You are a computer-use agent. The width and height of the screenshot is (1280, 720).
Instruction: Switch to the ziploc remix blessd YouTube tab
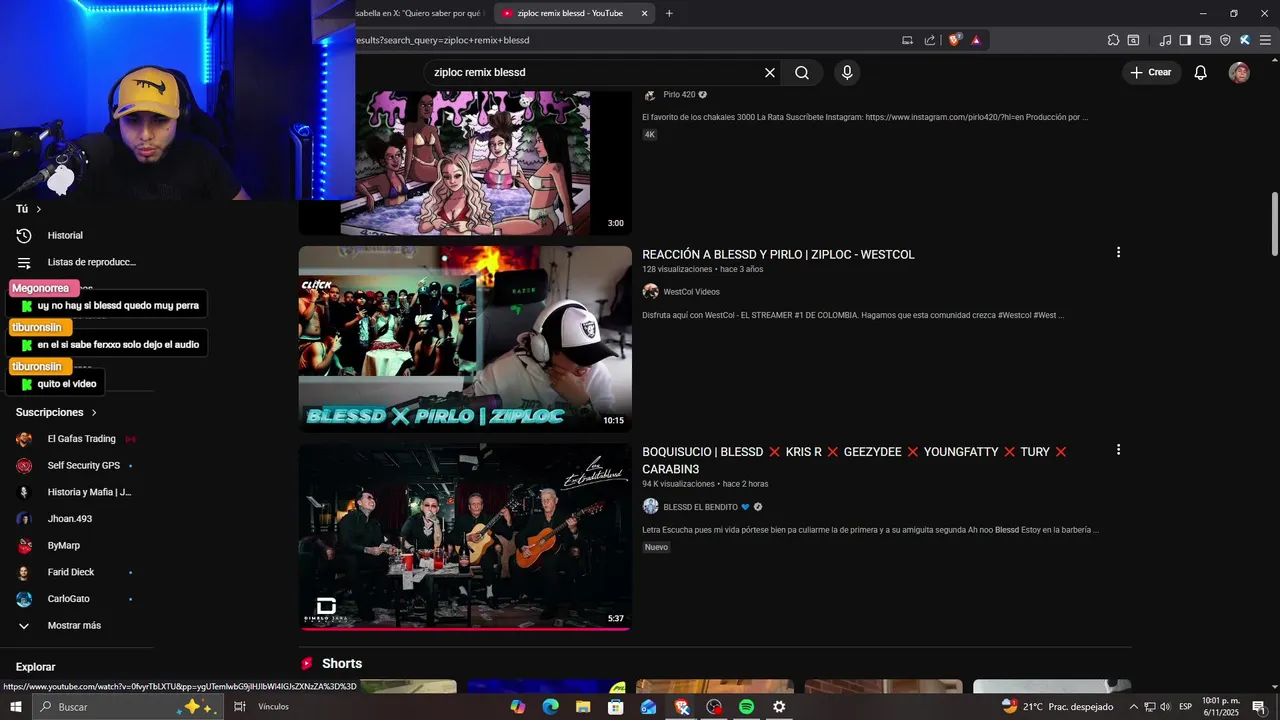tap(570, 14)
